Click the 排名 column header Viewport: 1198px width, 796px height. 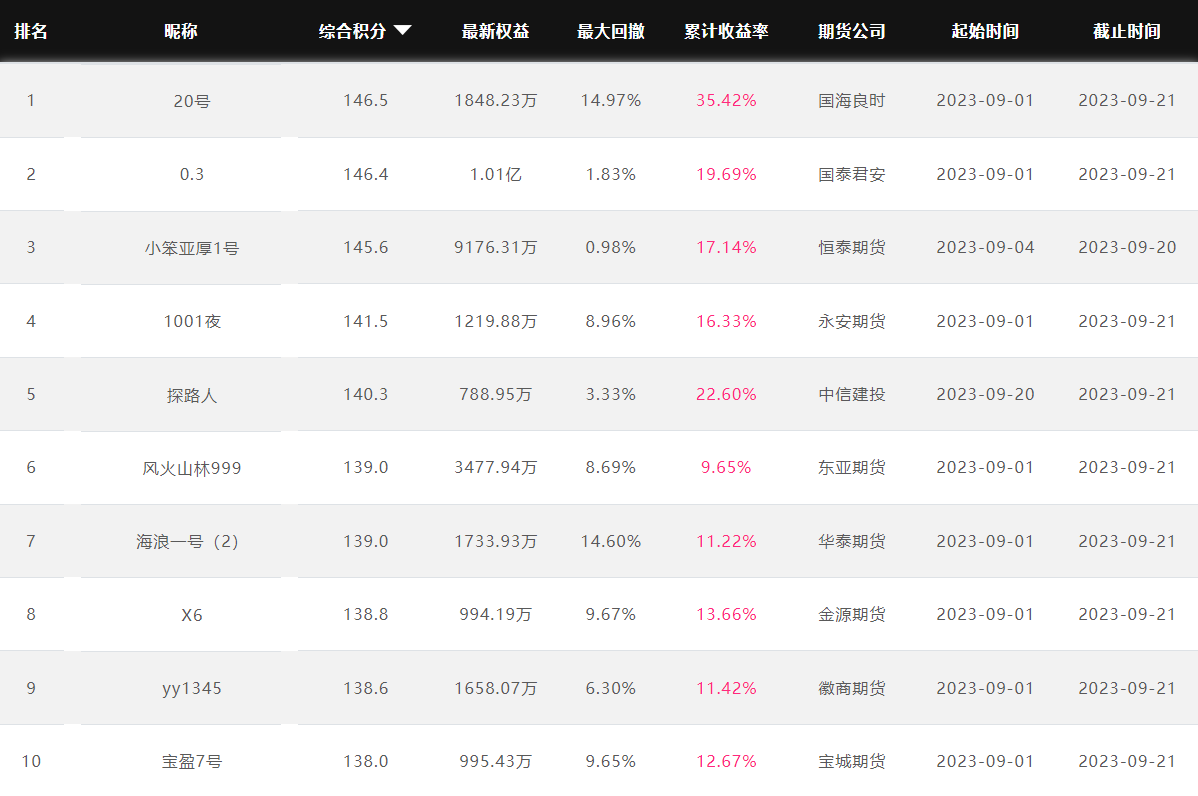click(31, 31)
